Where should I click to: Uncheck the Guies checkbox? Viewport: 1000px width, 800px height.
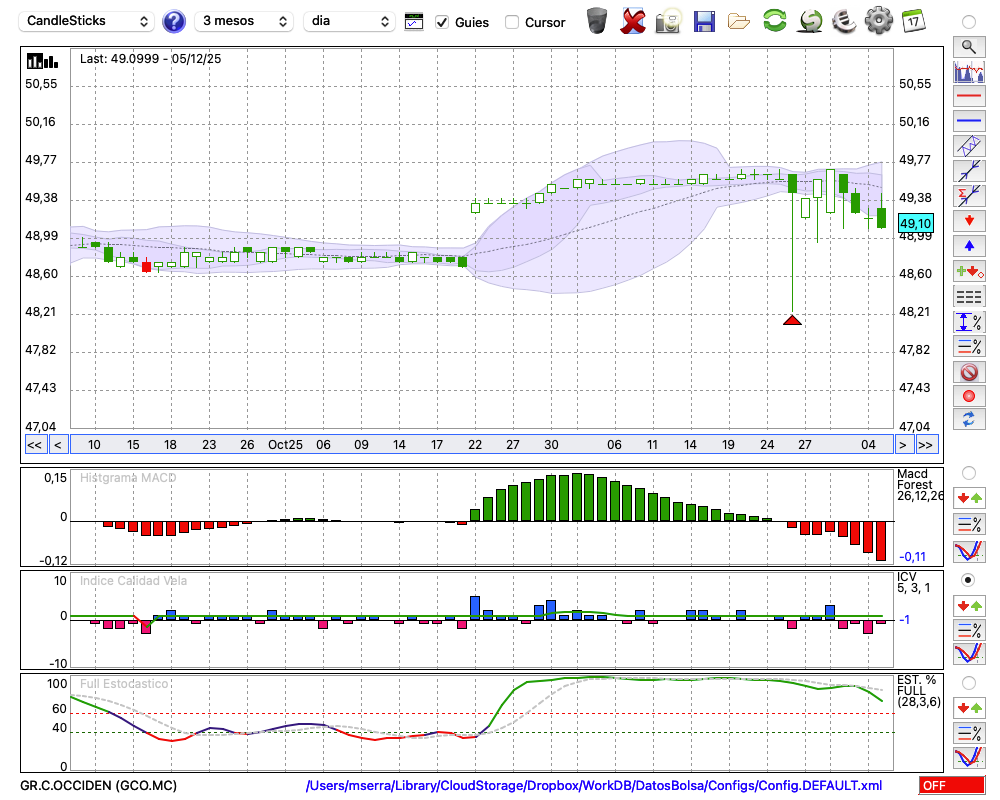pyautogui.click(x=442, y=22)
